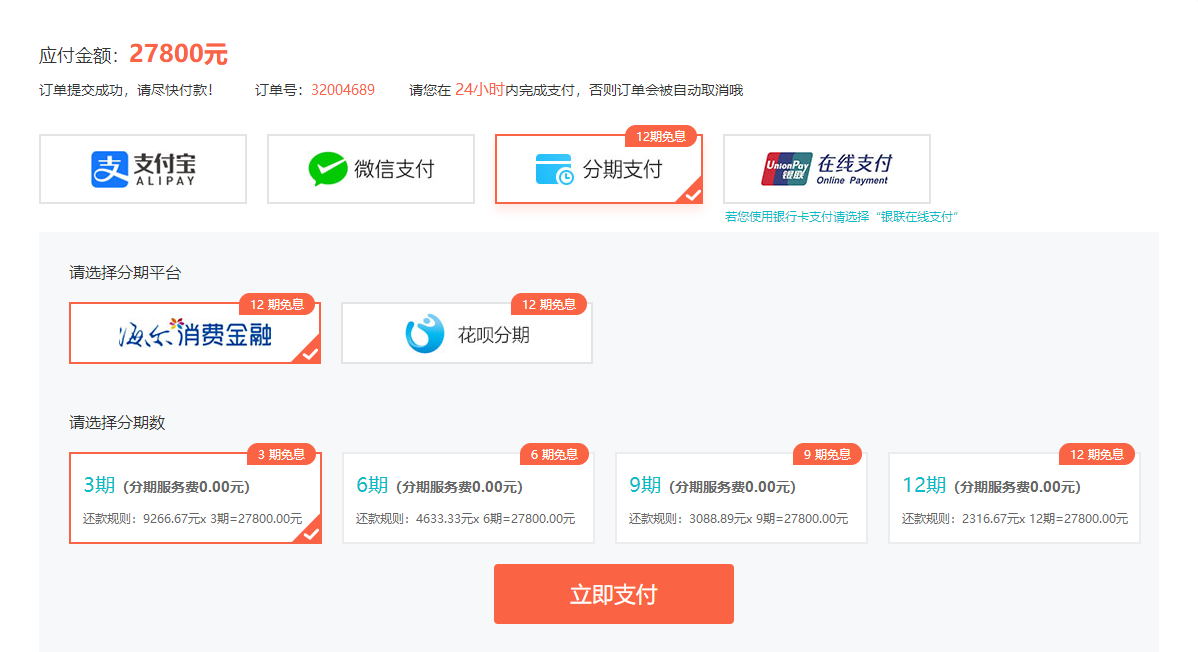
Task: Open the 立即支付 payment button
Action: point(613,593)
